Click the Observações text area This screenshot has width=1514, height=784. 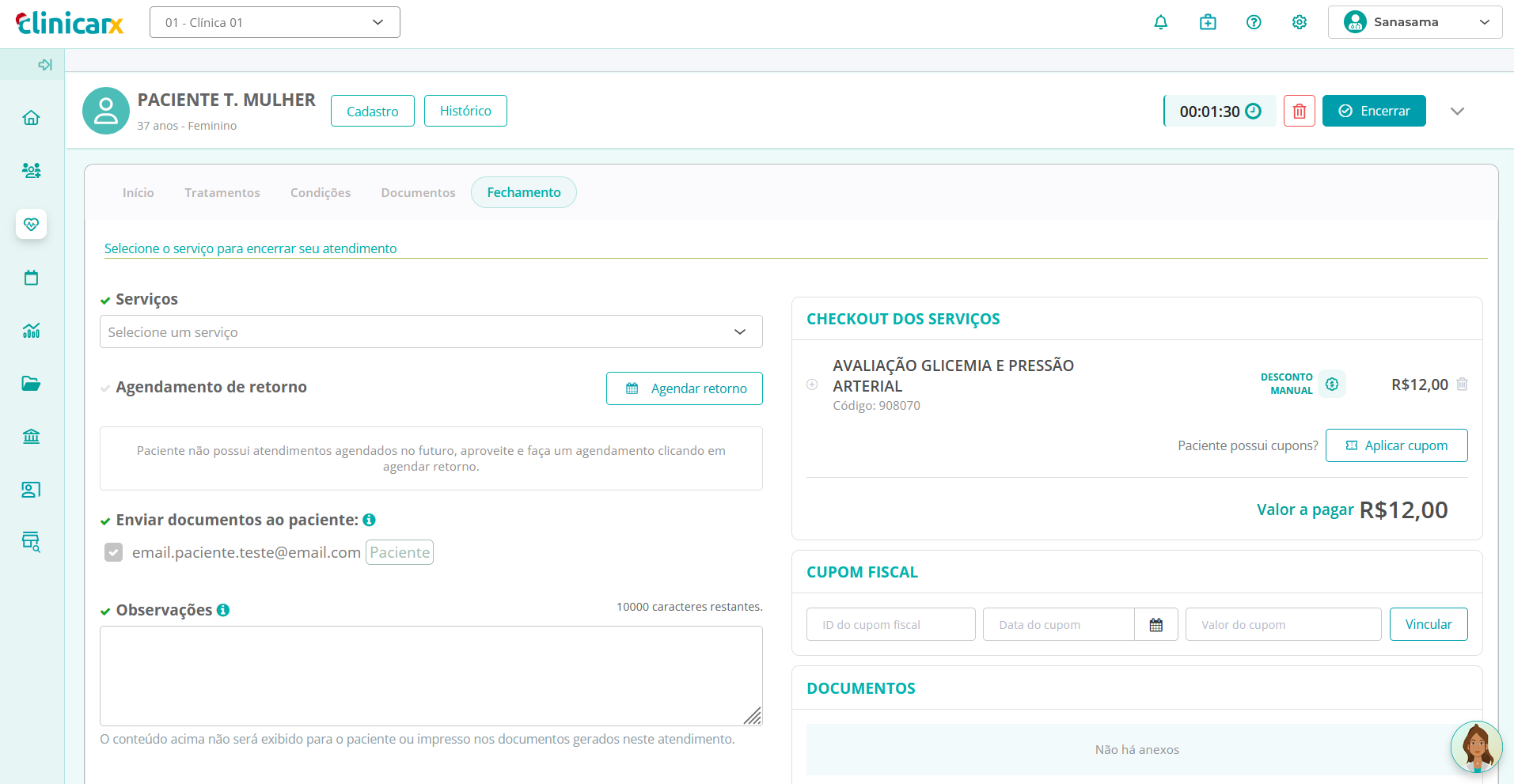click(431, 676)
